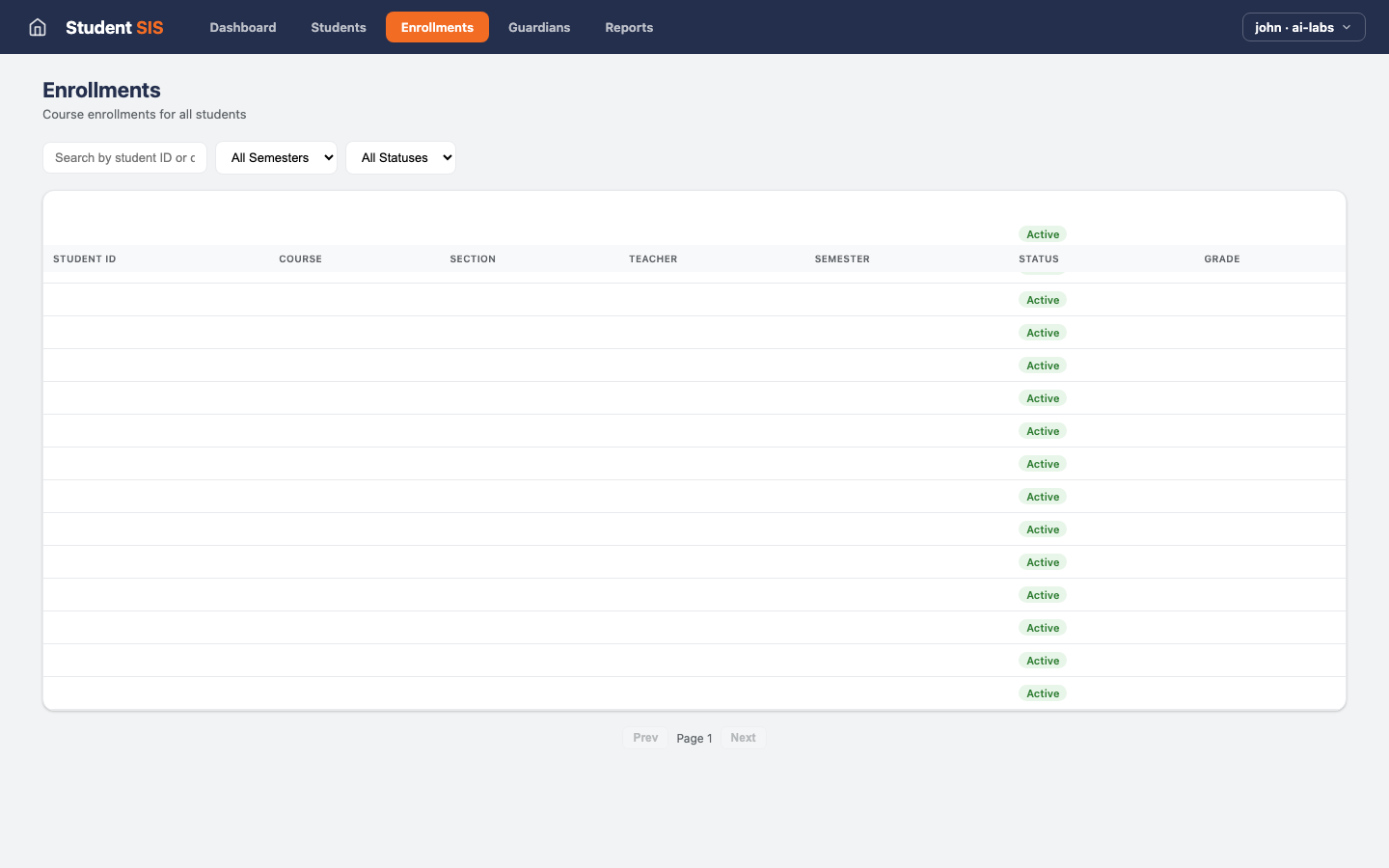Click the first Active status badge
This screenshot has width=1389, height=868.
(1042, 233)
